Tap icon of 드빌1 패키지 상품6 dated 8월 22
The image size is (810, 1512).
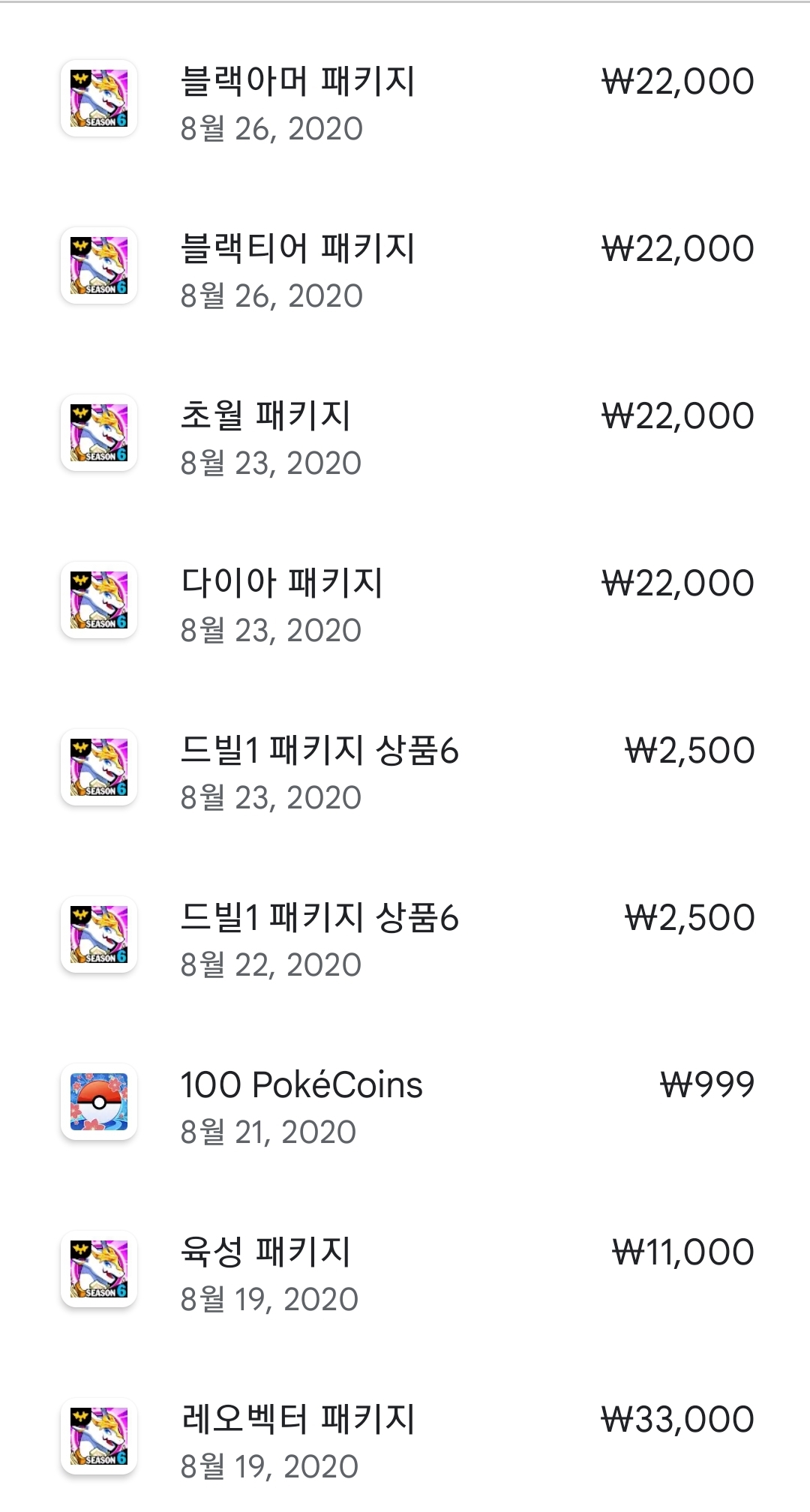[99, 934]
